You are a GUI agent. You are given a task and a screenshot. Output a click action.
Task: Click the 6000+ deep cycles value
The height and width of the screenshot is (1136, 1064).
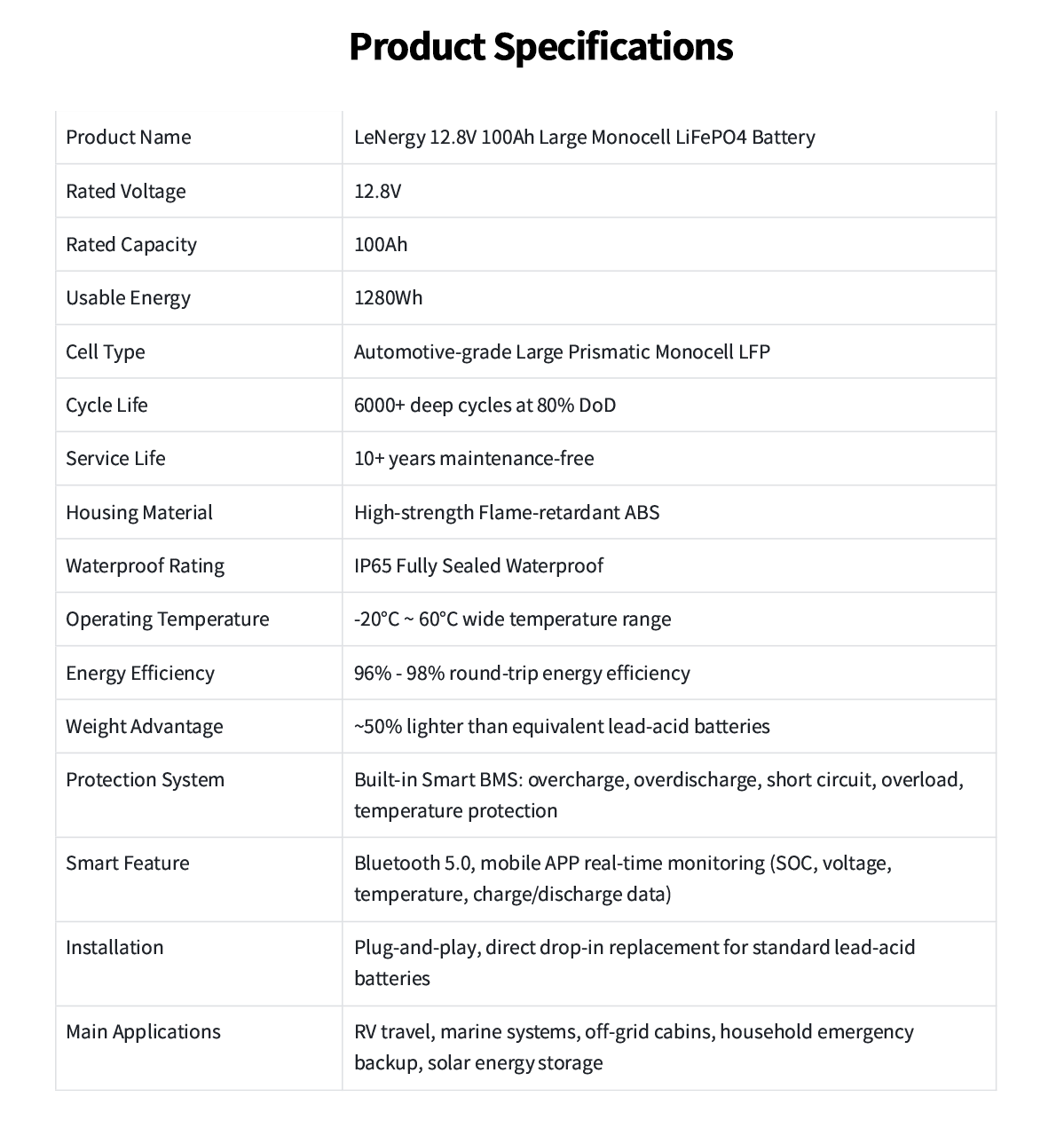point(485,405)
